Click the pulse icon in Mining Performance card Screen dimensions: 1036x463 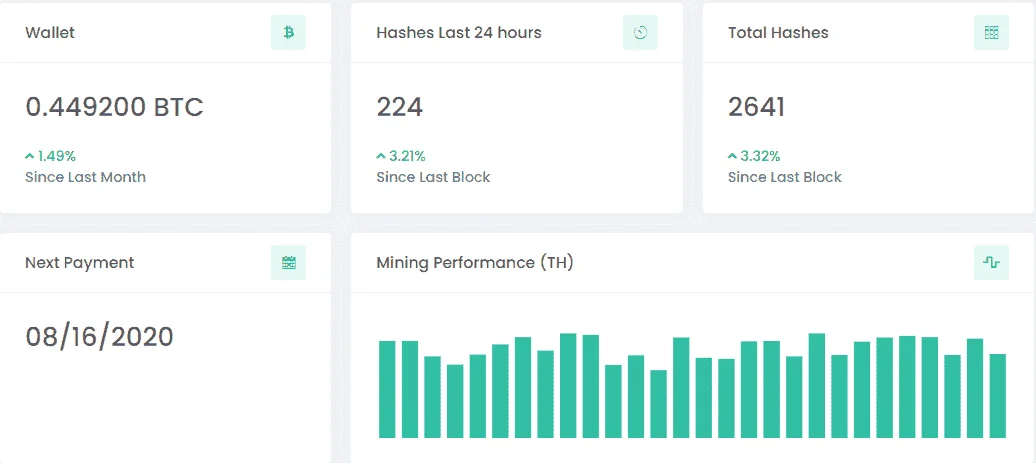tap(991, 262)
